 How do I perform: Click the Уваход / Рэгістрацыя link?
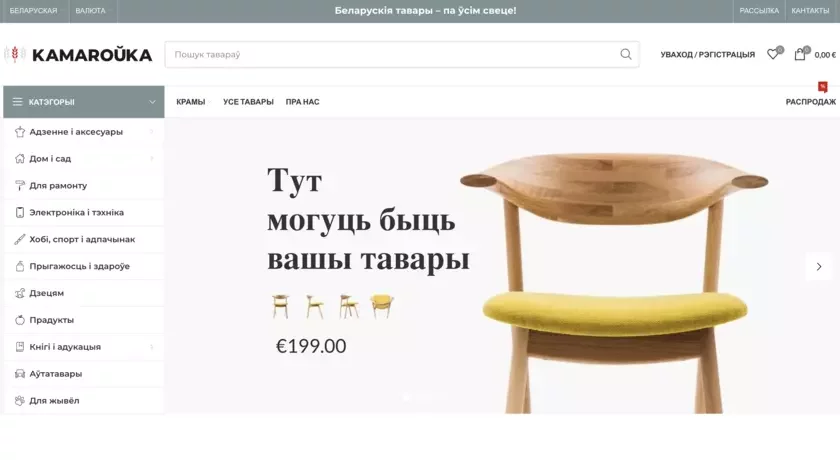click(707, 55)
